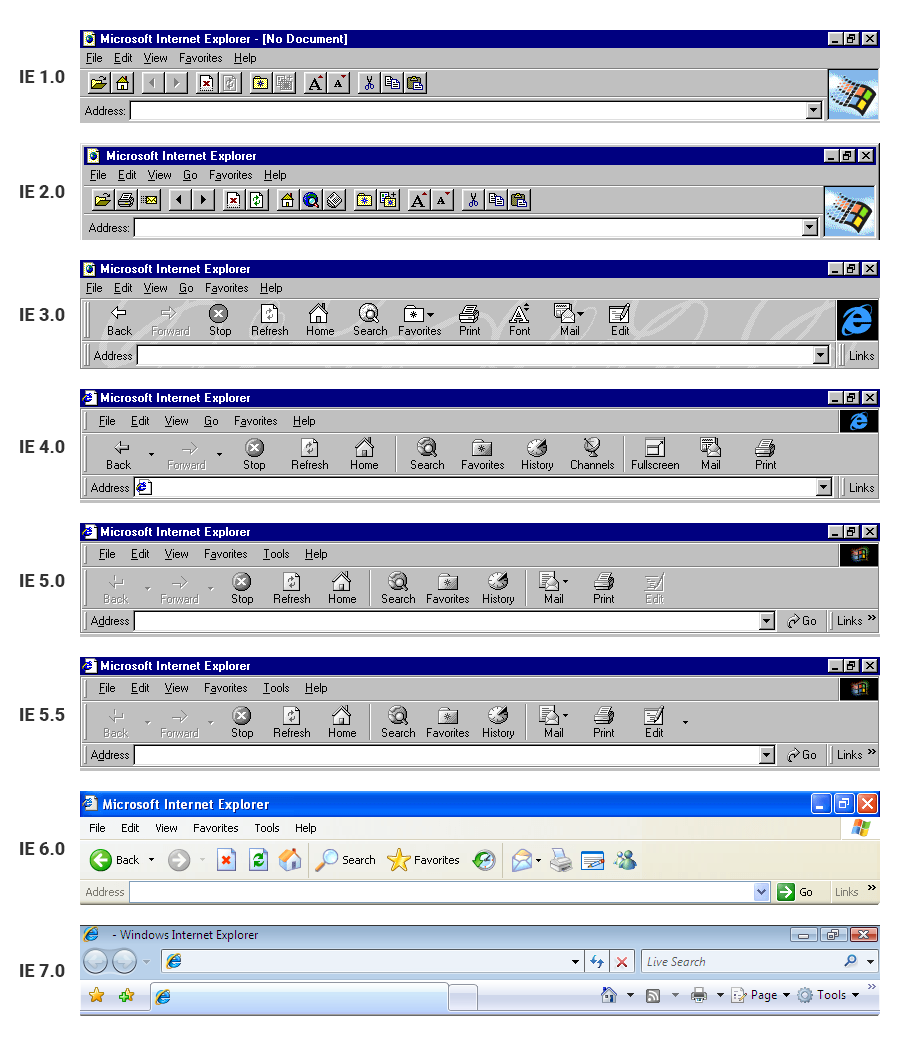Viewport: 900px width, 1040px height.
Task: Open the search provider dropdown in IE 7.0
Action: [x=870, y=962]
